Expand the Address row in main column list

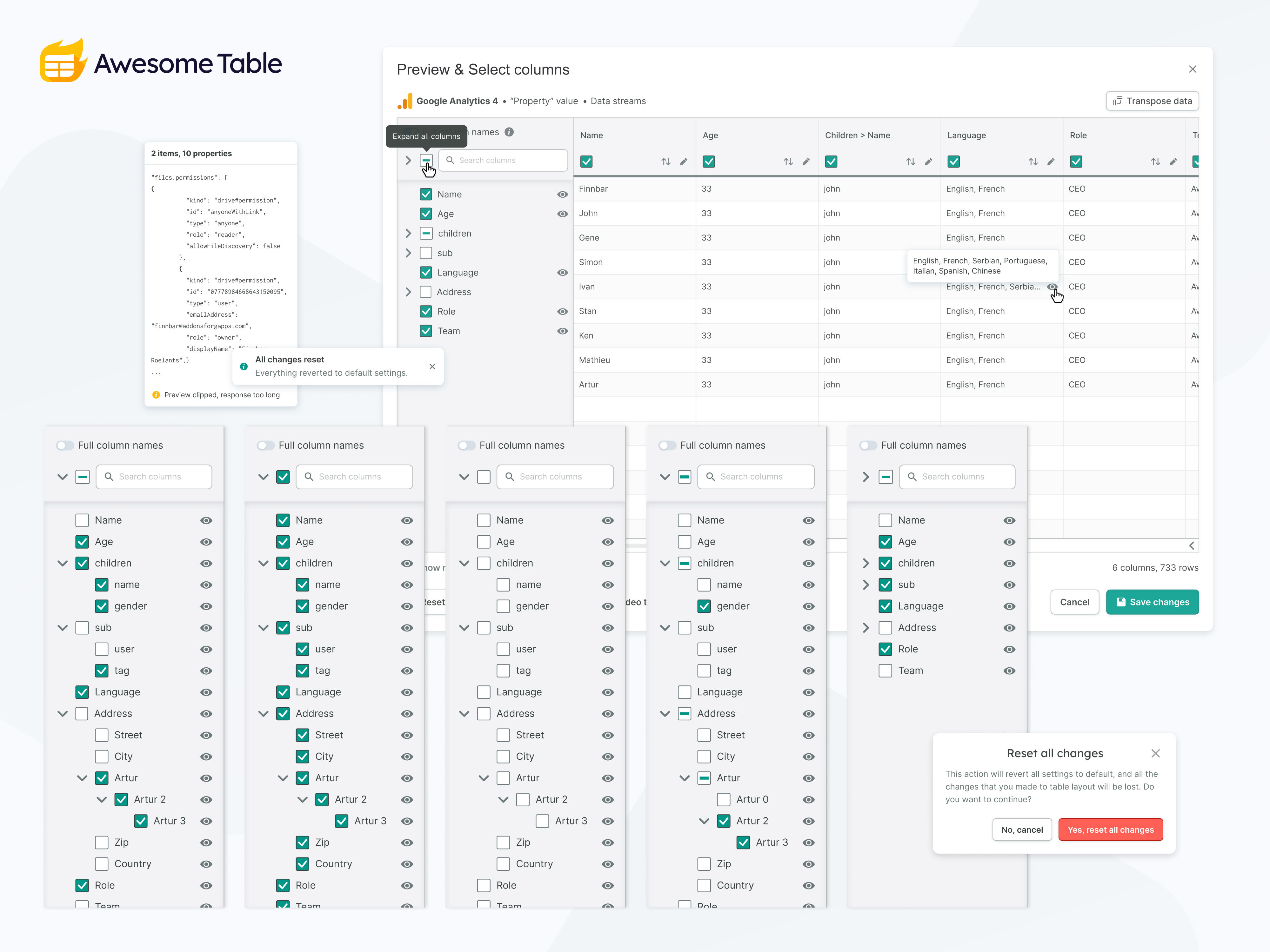tap(408, 292)
